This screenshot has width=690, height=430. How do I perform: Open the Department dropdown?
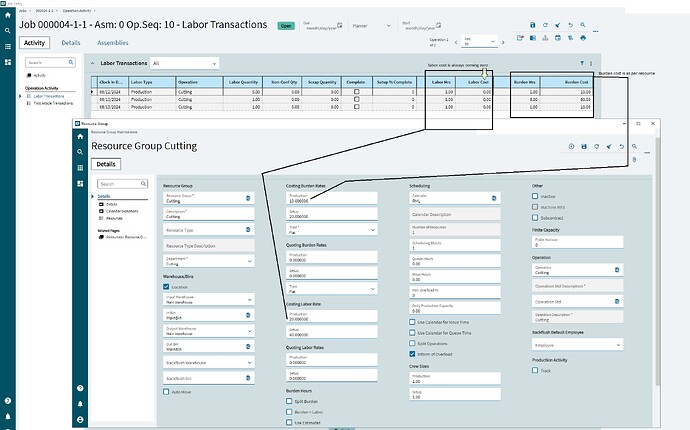point(209,261)
